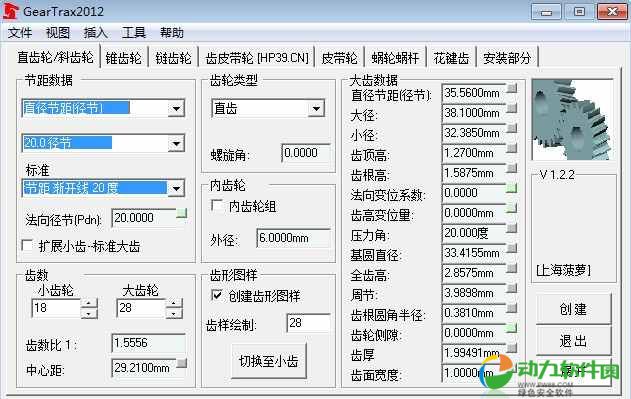Click the small button beside 压力角 20.000度 field
This screenshot has height=399, width=631.
pos(511,229)
